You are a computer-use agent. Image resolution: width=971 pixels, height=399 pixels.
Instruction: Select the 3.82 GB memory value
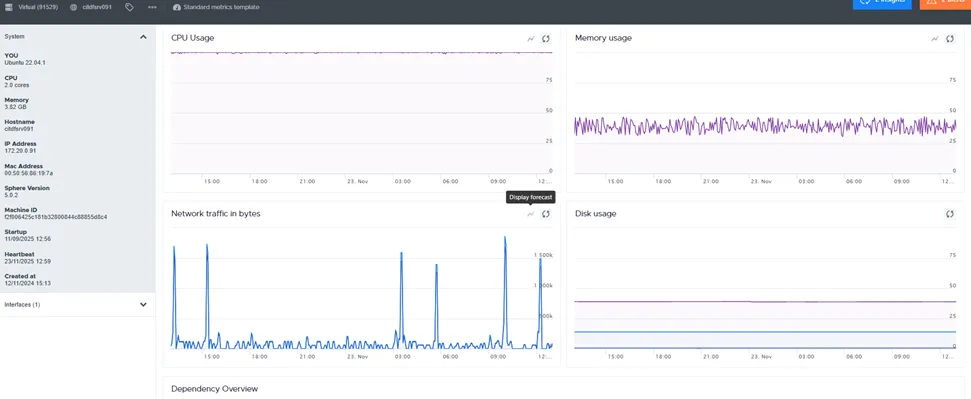tap(15, 107)
